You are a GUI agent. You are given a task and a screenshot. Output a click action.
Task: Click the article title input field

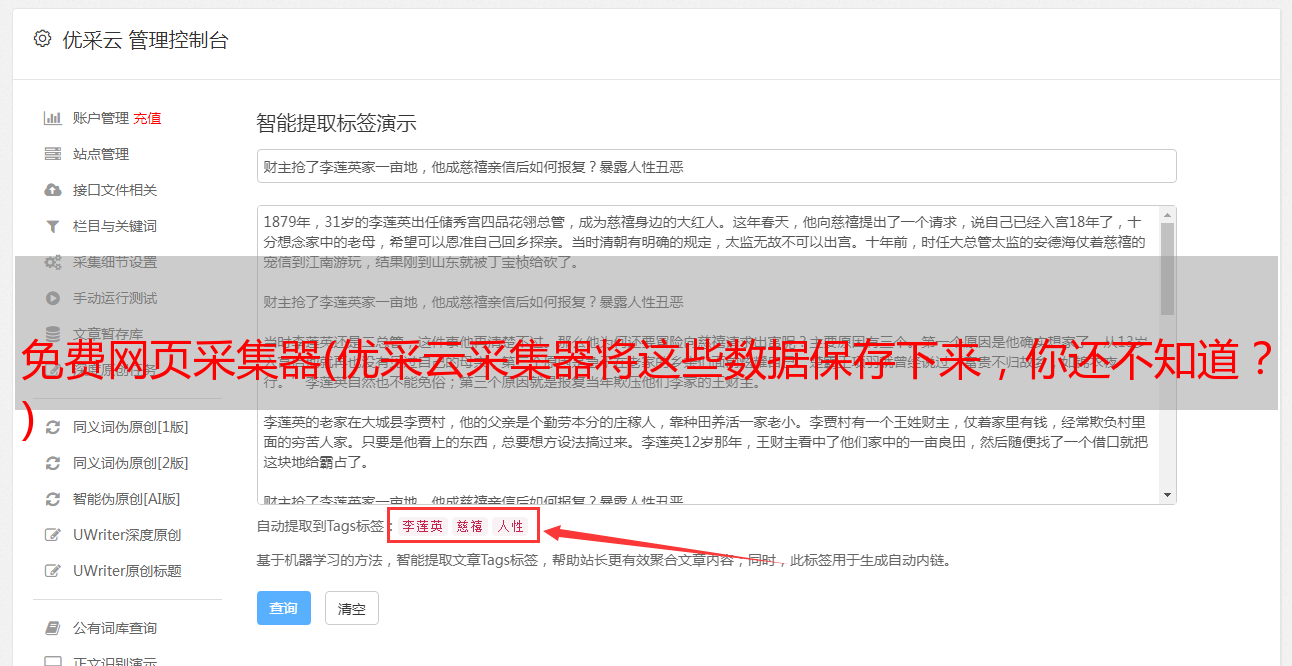(x=716, y=166)
